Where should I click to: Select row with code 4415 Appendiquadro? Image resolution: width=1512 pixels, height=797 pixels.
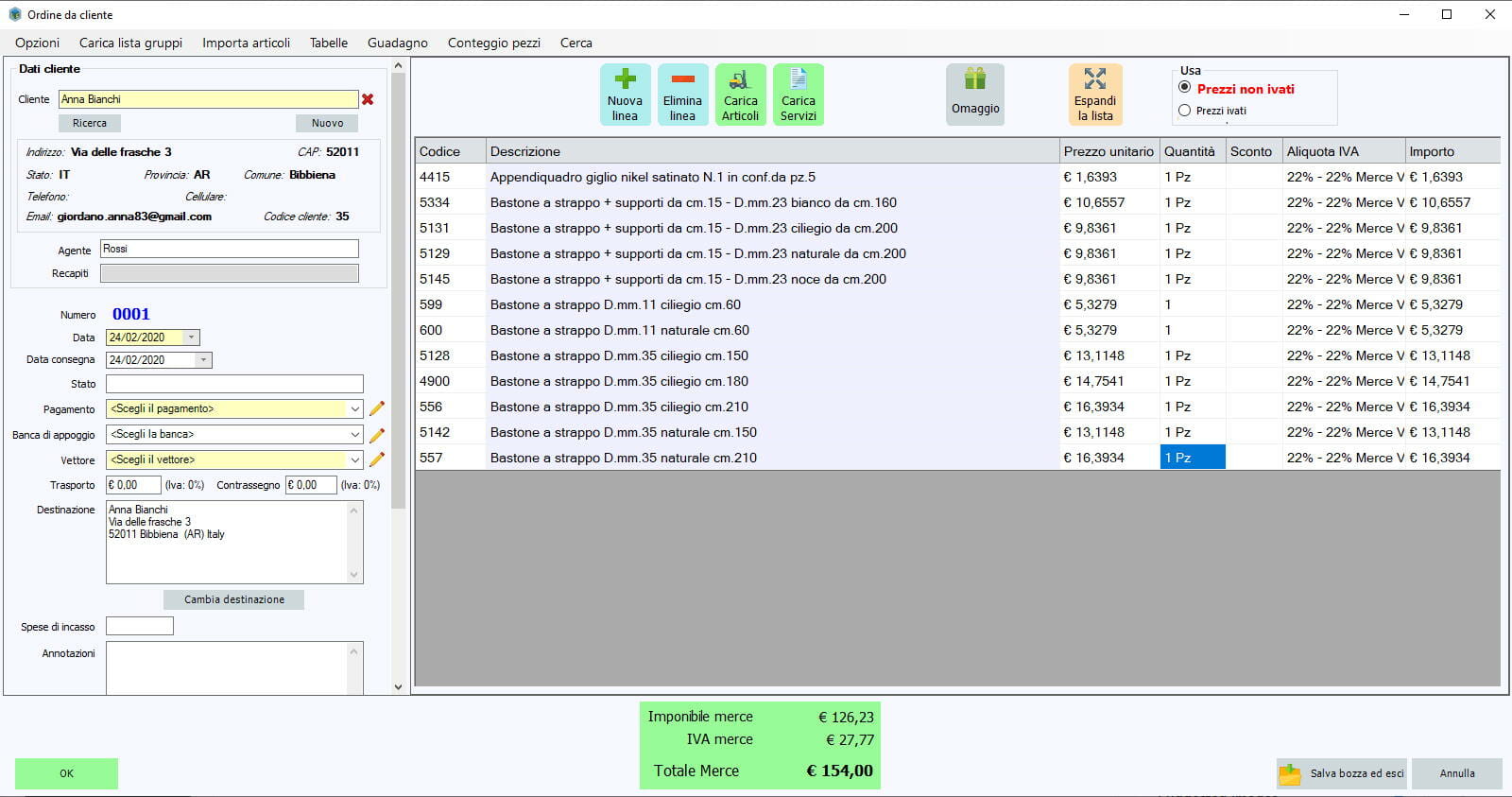click(x=957, y=177)
